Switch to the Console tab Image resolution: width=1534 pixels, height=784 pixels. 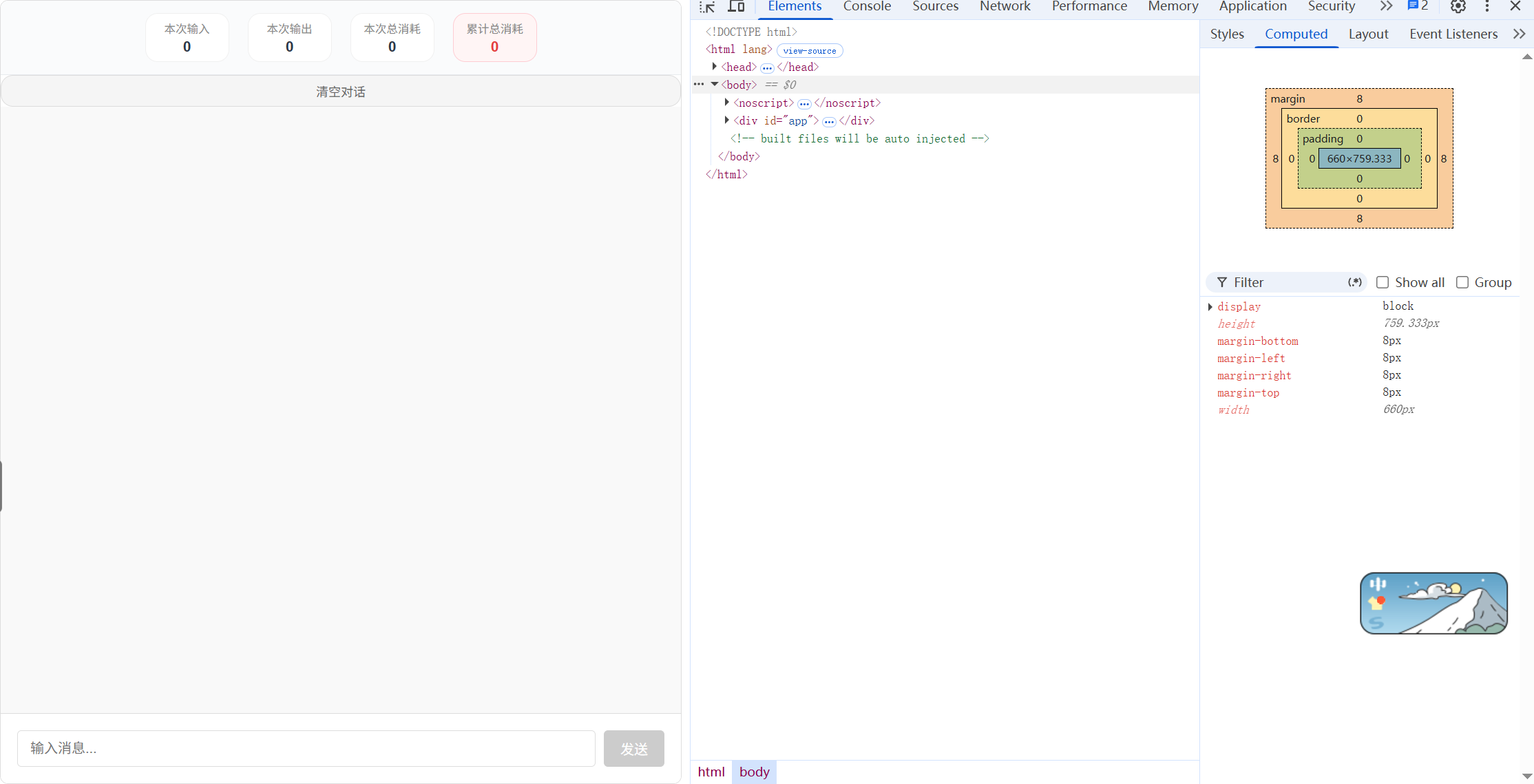867,7
